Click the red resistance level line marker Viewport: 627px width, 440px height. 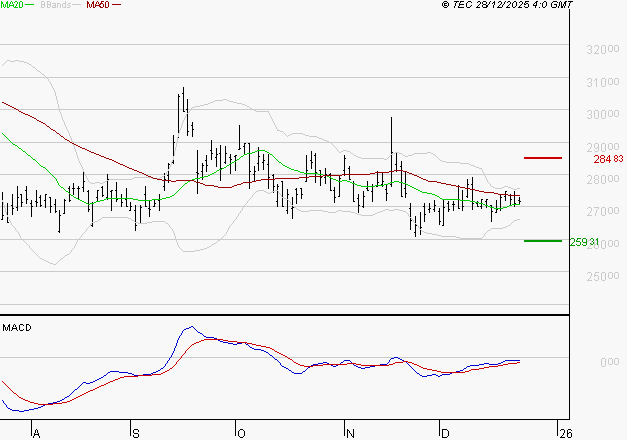(543, 158)
